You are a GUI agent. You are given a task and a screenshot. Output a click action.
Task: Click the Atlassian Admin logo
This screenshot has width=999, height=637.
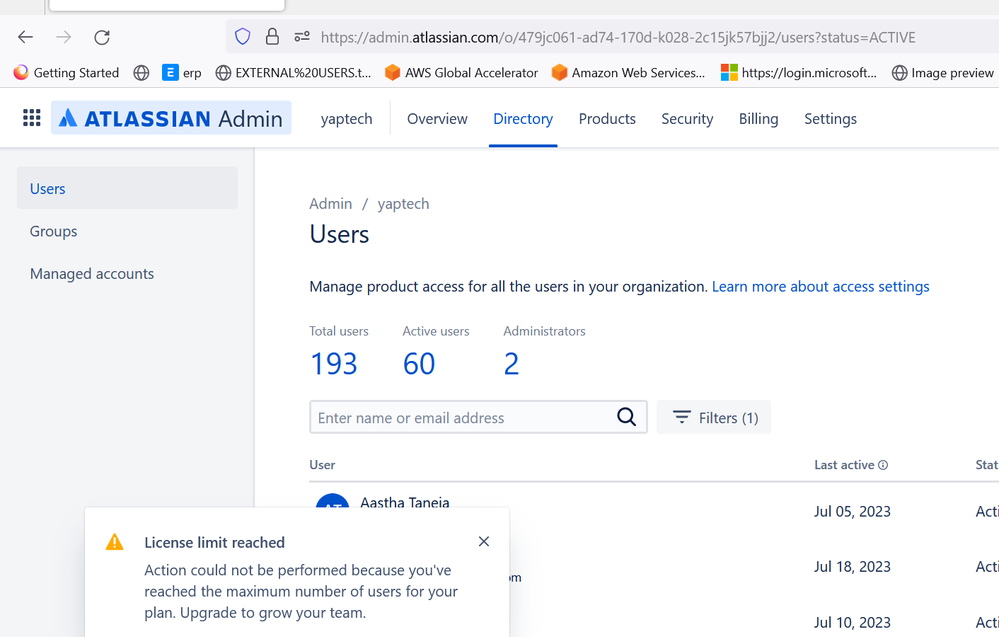(171, 118)
